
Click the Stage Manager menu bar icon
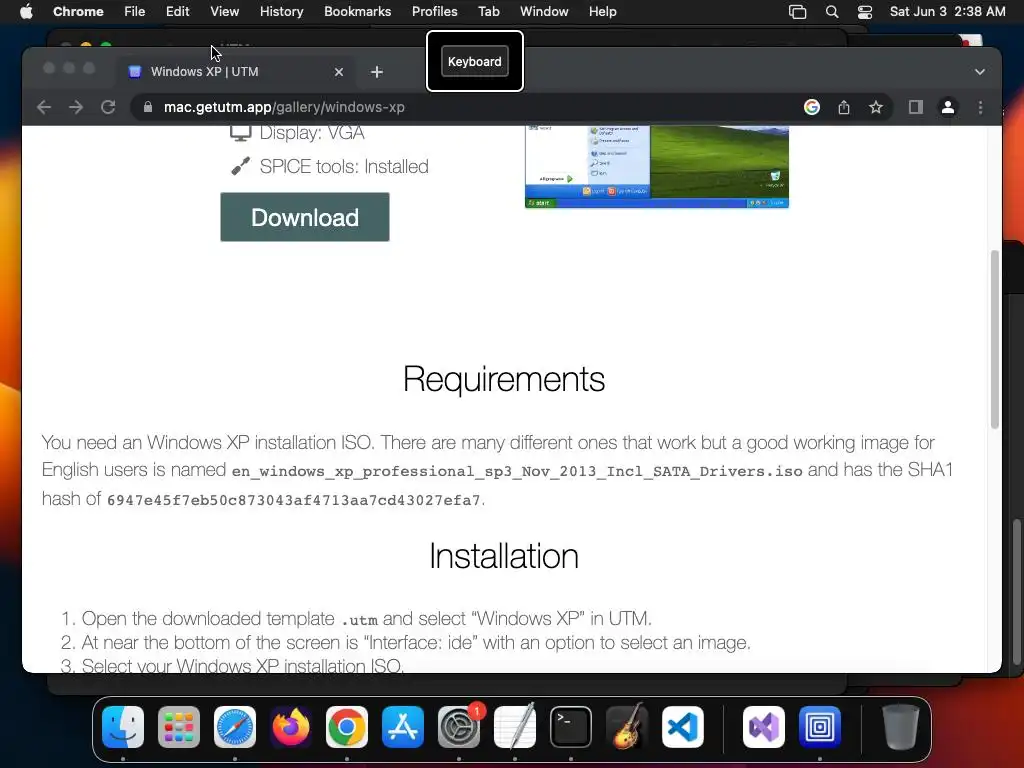pos(797,12)
